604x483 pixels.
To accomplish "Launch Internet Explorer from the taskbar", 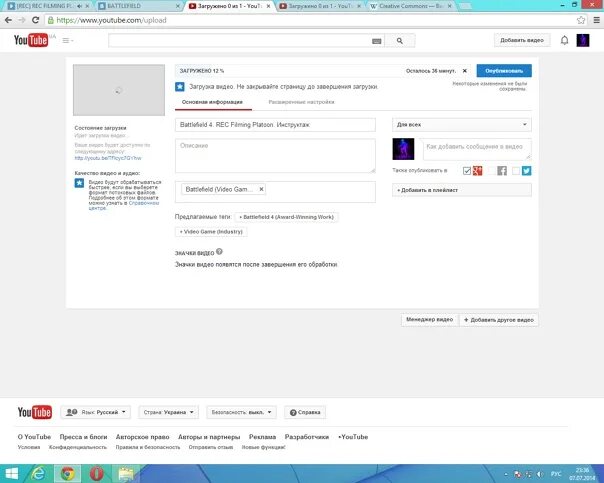I will point(38,474).
